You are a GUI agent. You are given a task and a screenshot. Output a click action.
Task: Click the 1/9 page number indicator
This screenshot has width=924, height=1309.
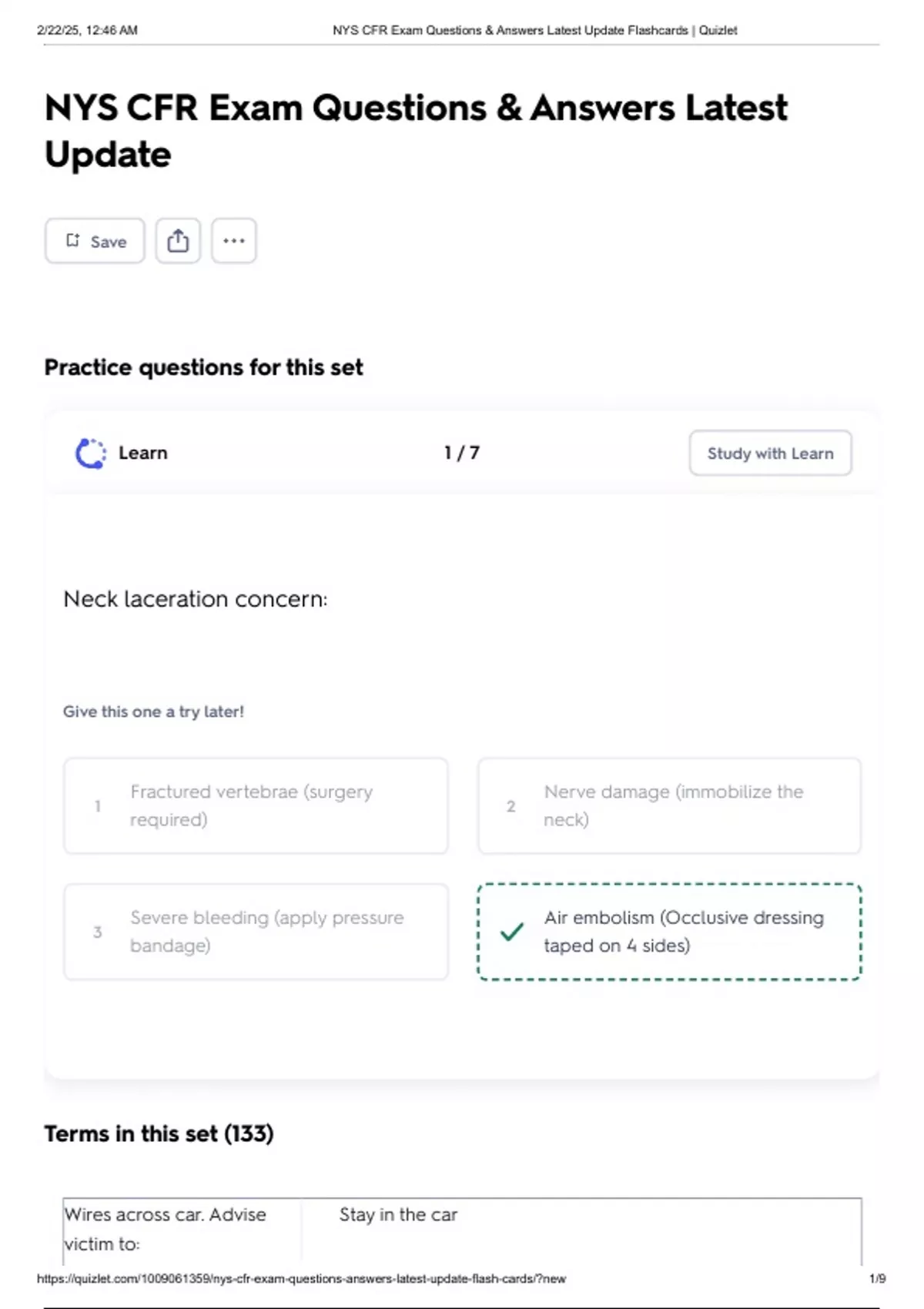click(877, 1279)
